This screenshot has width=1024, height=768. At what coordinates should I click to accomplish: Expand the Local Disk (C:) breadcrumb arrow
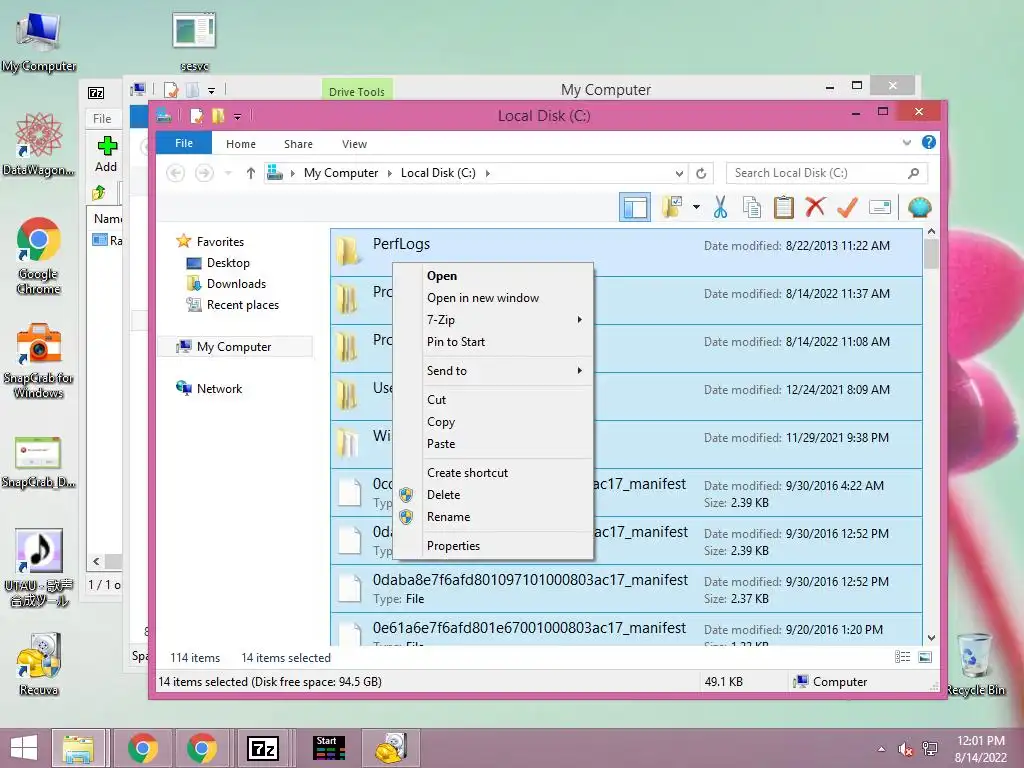487,173
